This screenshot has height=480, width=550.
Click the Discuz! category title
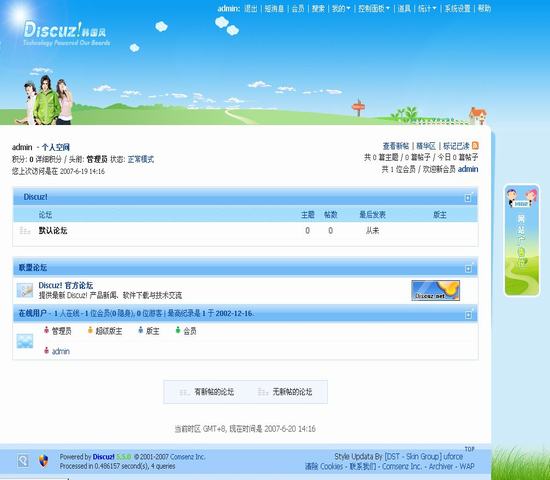click(x=35, y=197)
